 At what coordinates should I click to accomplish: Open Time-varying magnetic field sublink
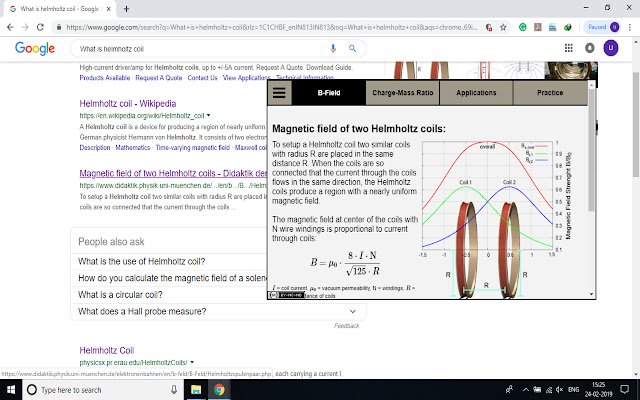click(193, 147)
